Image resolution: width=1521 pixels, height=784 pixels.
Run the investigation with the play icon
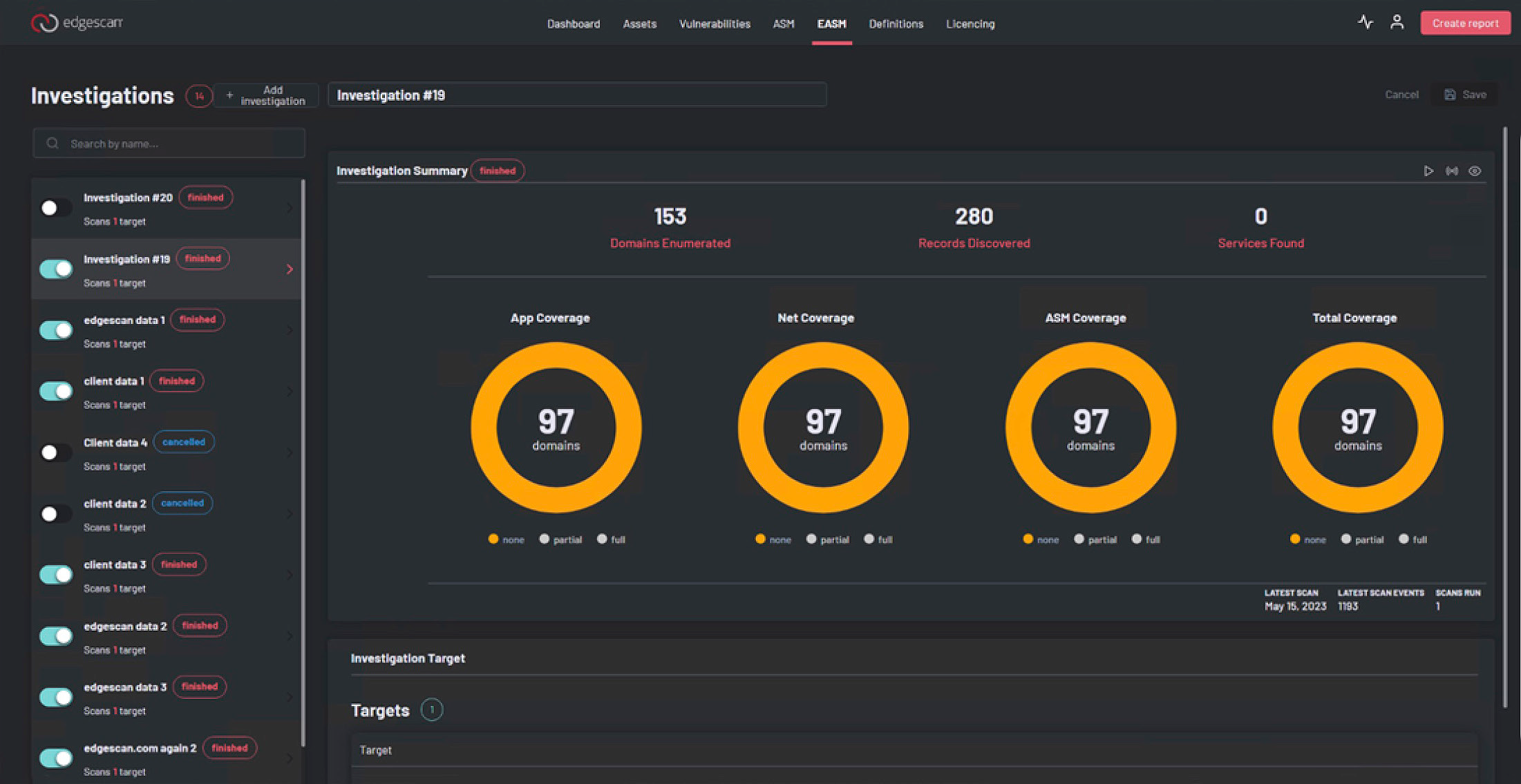tap(1428, 171)
